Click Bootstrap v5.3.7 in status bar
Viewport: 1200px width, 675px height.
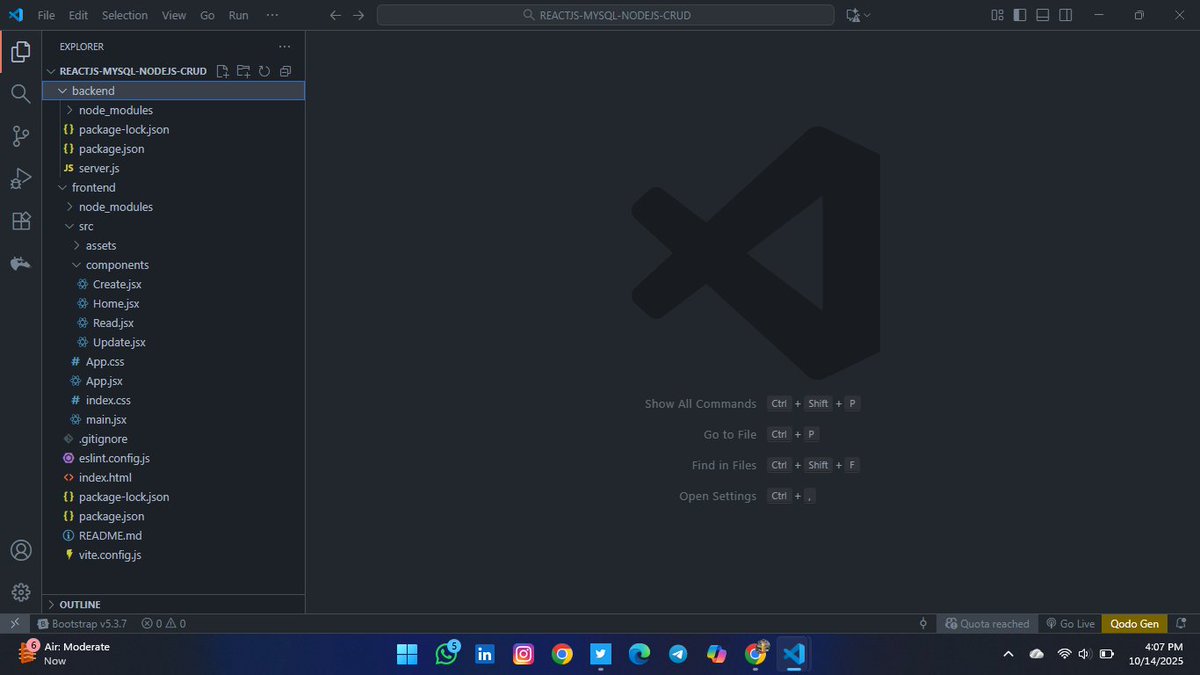pos(82,623)
